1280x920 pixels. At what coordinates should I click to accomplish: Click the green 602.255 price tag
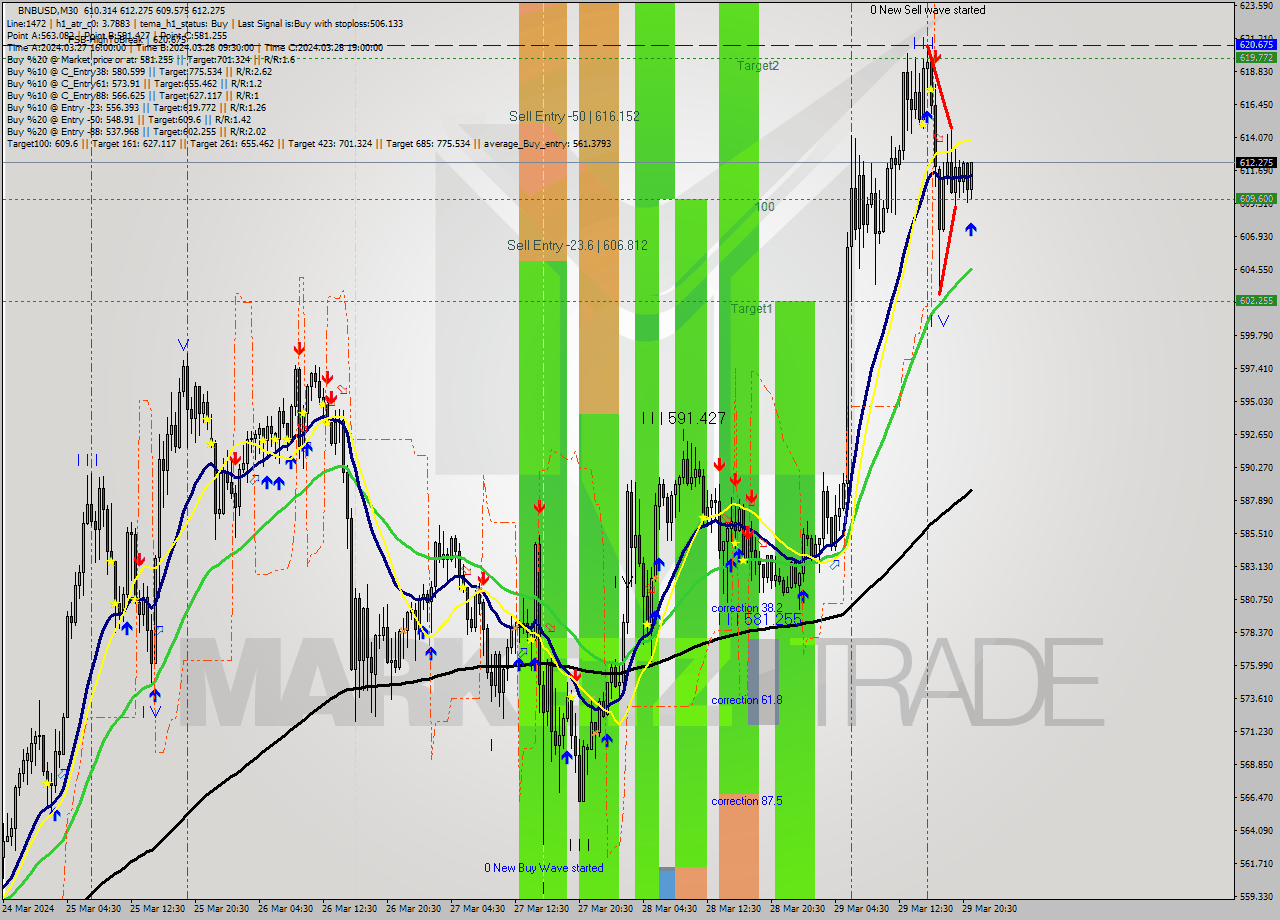[1256, 300]
